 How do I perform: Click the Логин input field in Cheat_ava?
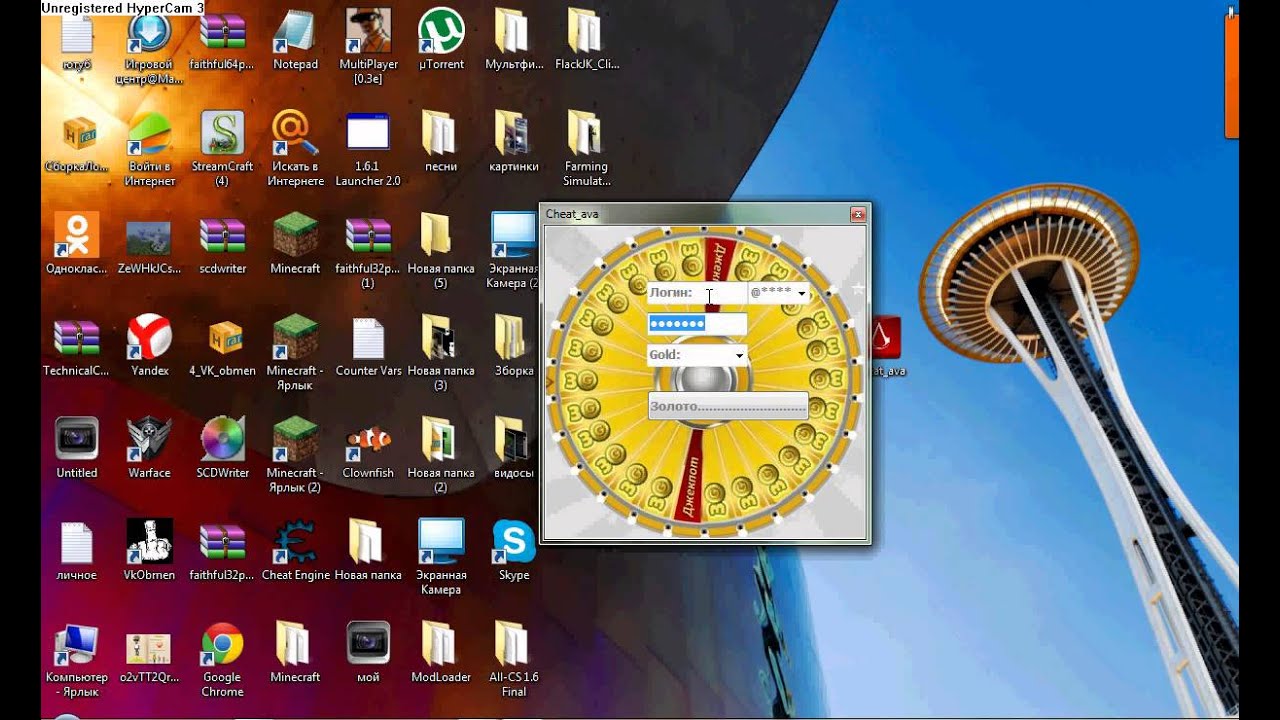click(x=697, y=293)
